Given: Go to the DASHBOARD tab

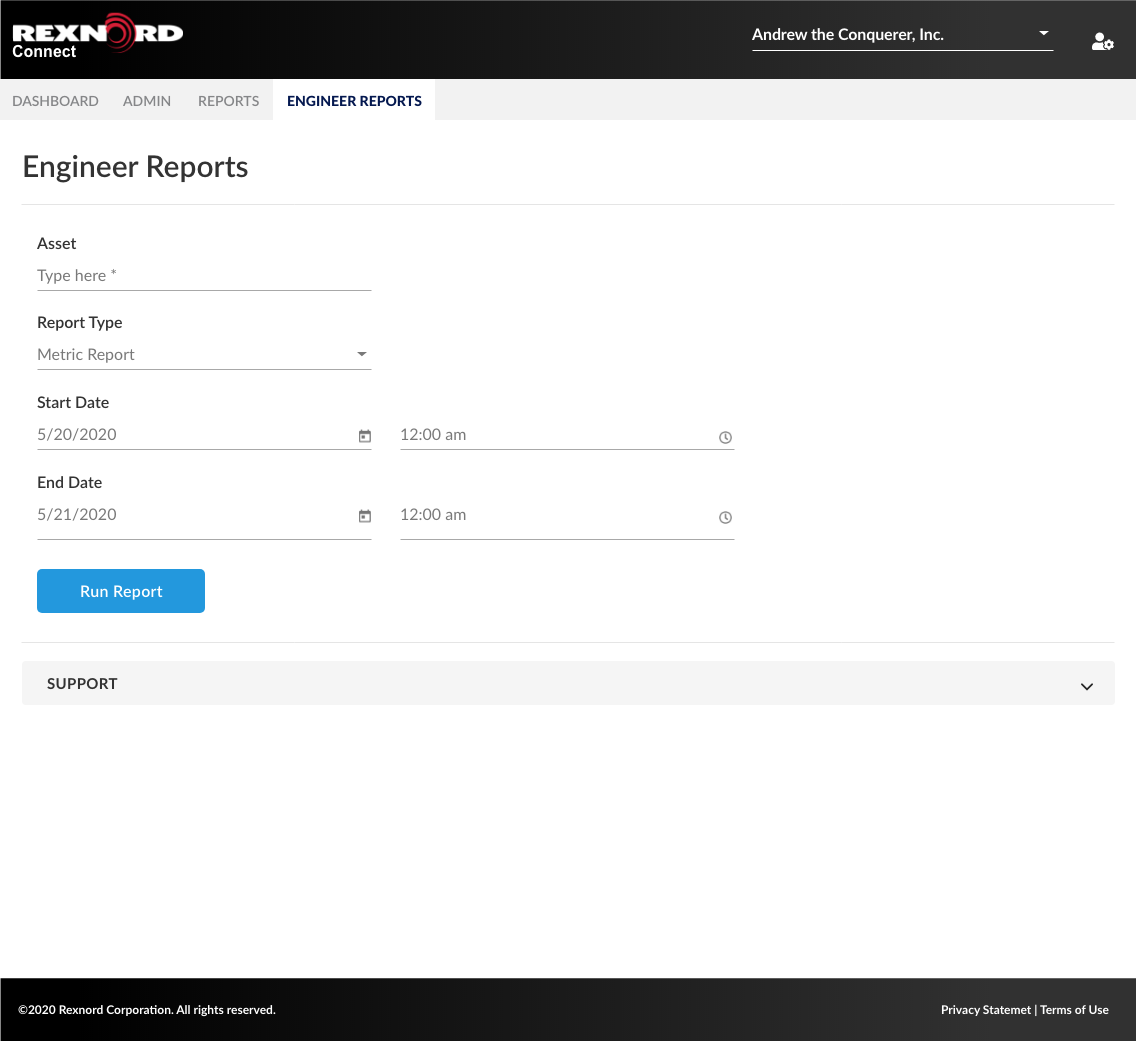Looking at the screenshot, I should pos(55,101).
